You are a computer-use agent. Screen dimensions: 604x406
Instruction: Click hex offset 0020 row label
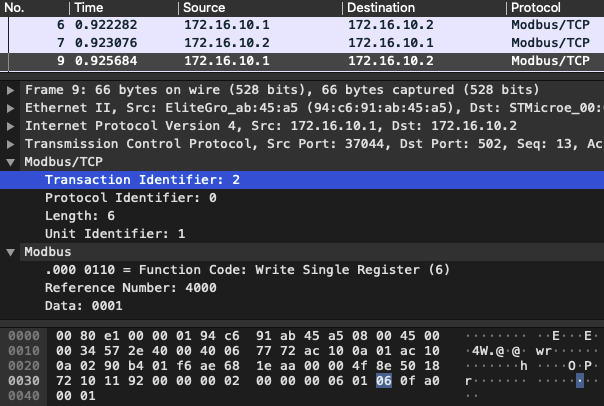pyautogui.click(x=24, y=366)
